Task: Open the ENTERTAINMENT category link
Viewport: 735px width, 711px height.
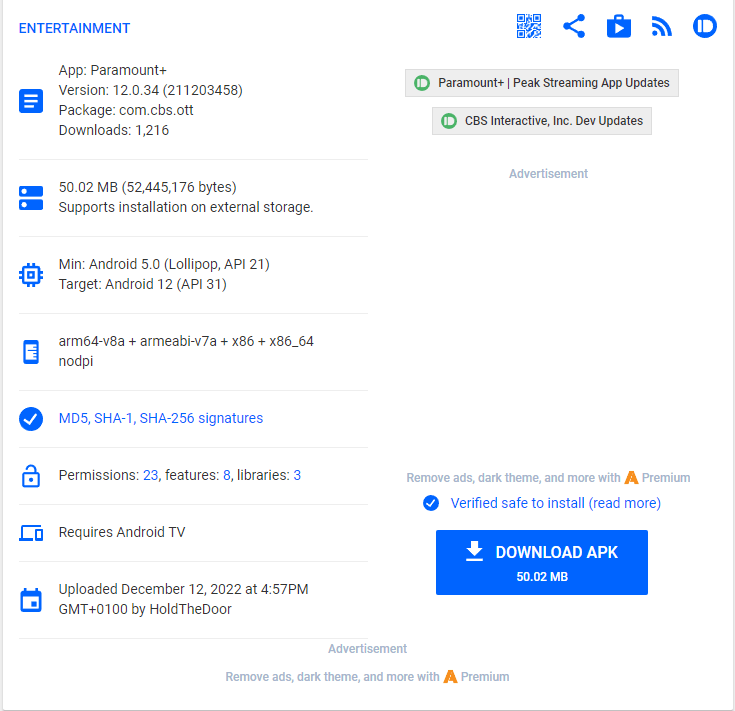Action: 74,28
